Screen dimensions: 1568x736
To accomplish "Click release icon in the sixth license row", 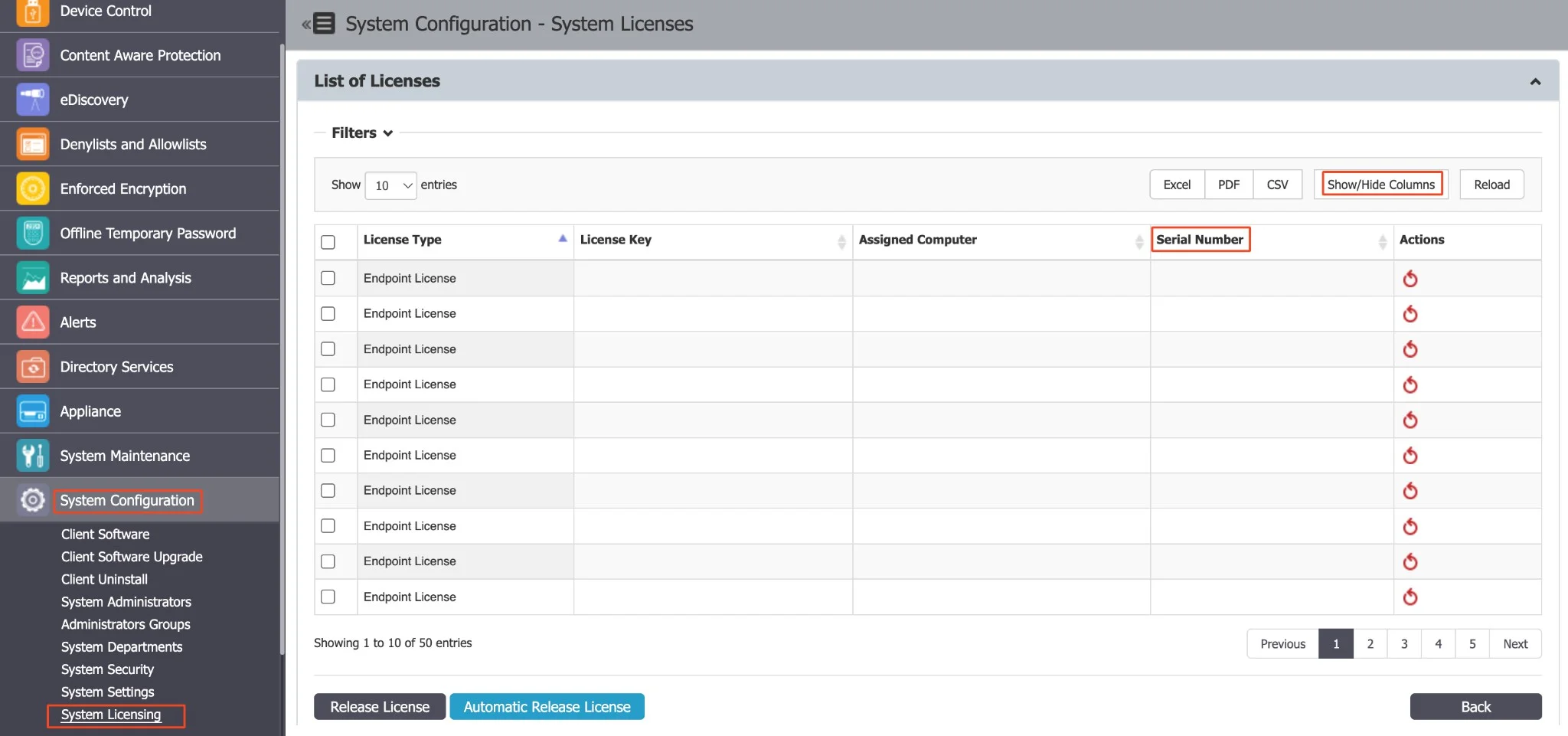I will click(1410, 455).
